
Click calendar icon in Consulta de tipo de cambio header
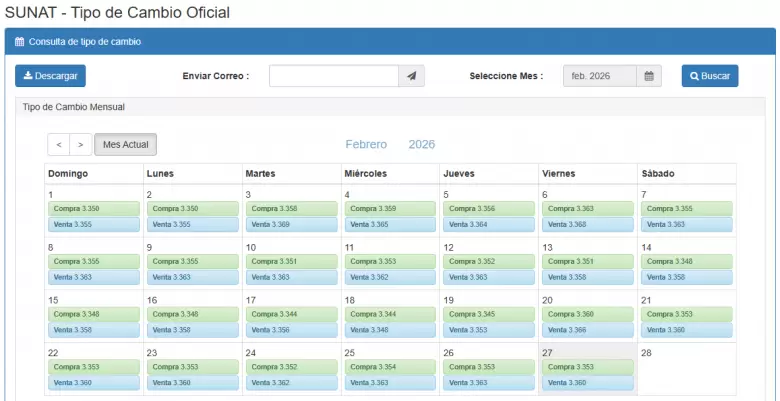pos(19,42)
